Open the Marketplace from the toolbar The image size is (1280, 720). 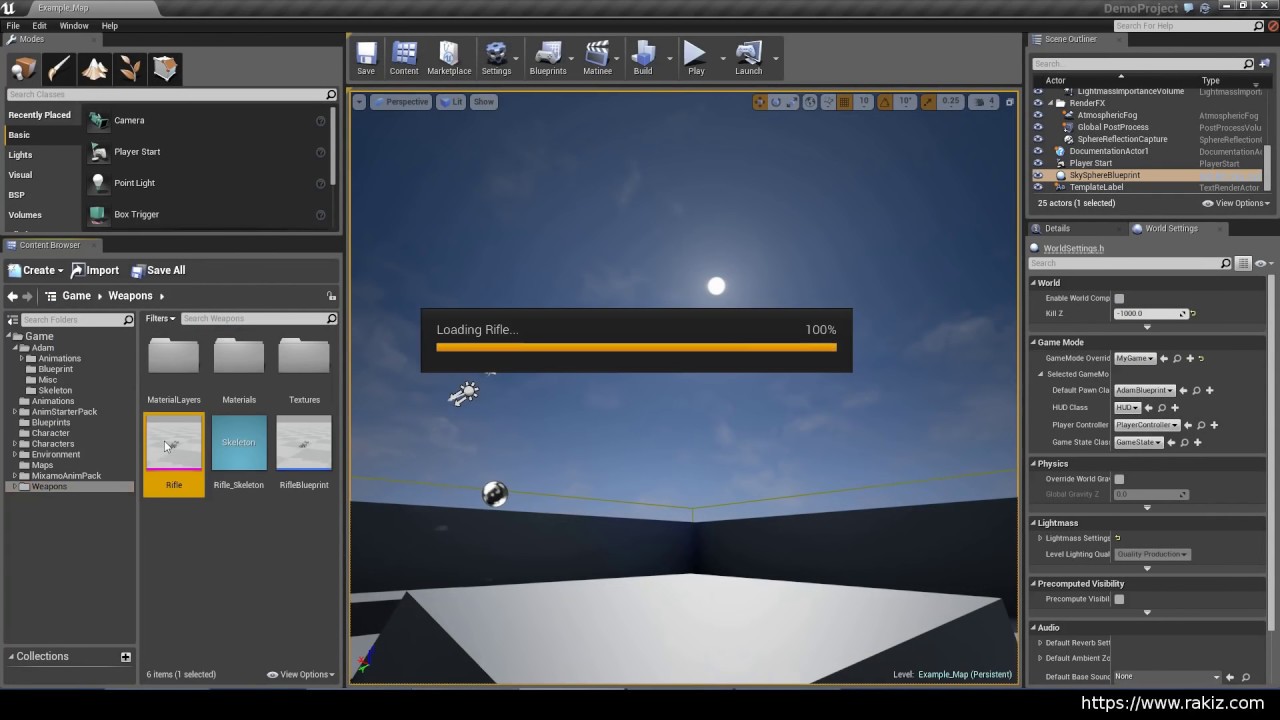point(449,58)
